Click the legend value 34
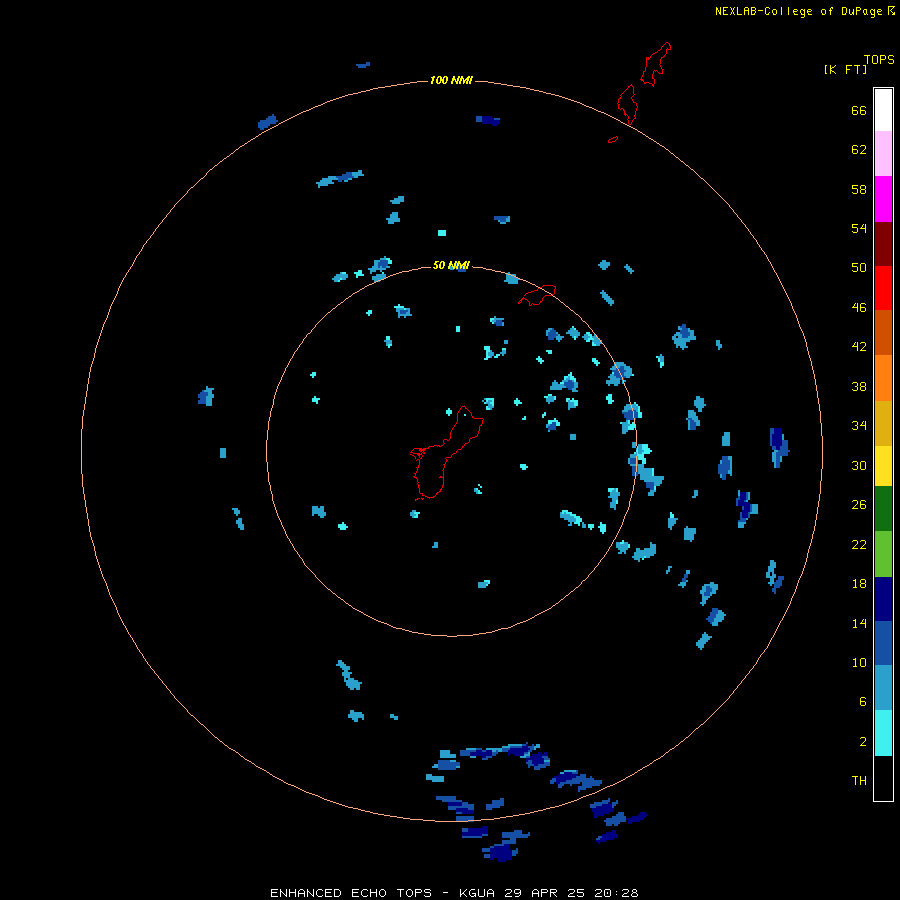This screenshot has height=900, width=900. [859, 426]
